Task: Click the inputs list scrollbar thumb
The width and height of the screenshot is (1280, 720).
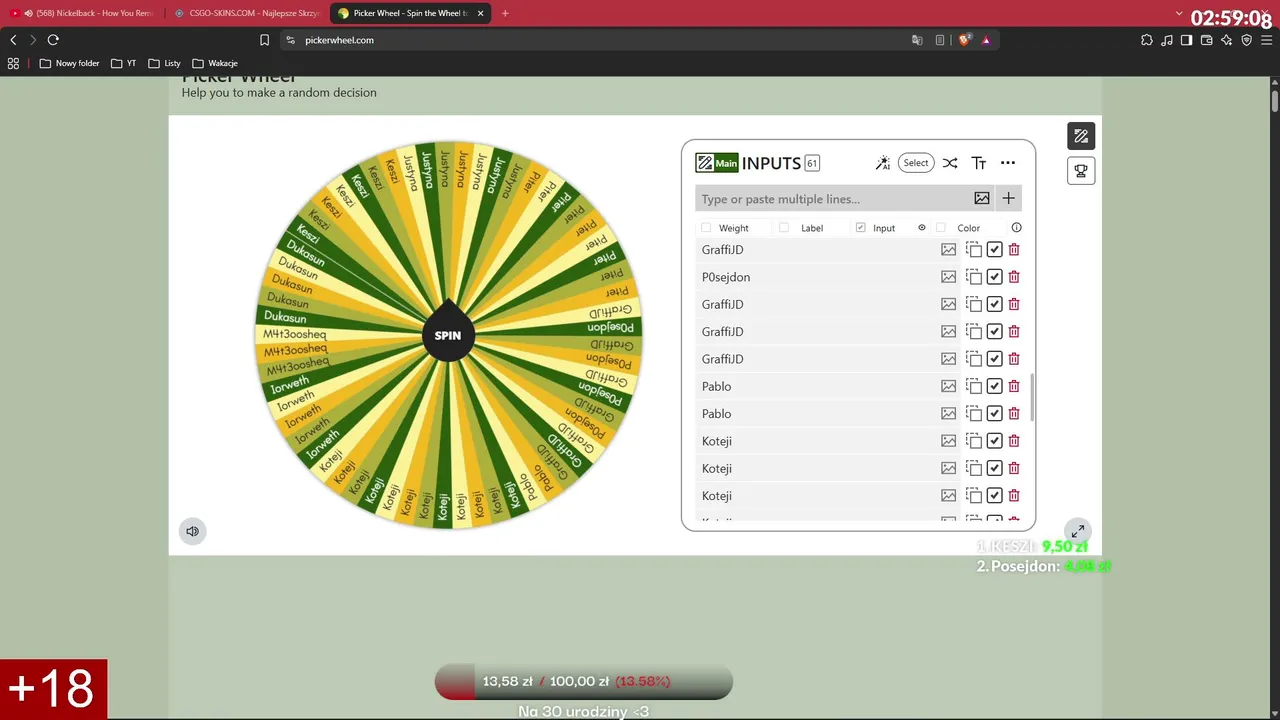Action: 1032,398
